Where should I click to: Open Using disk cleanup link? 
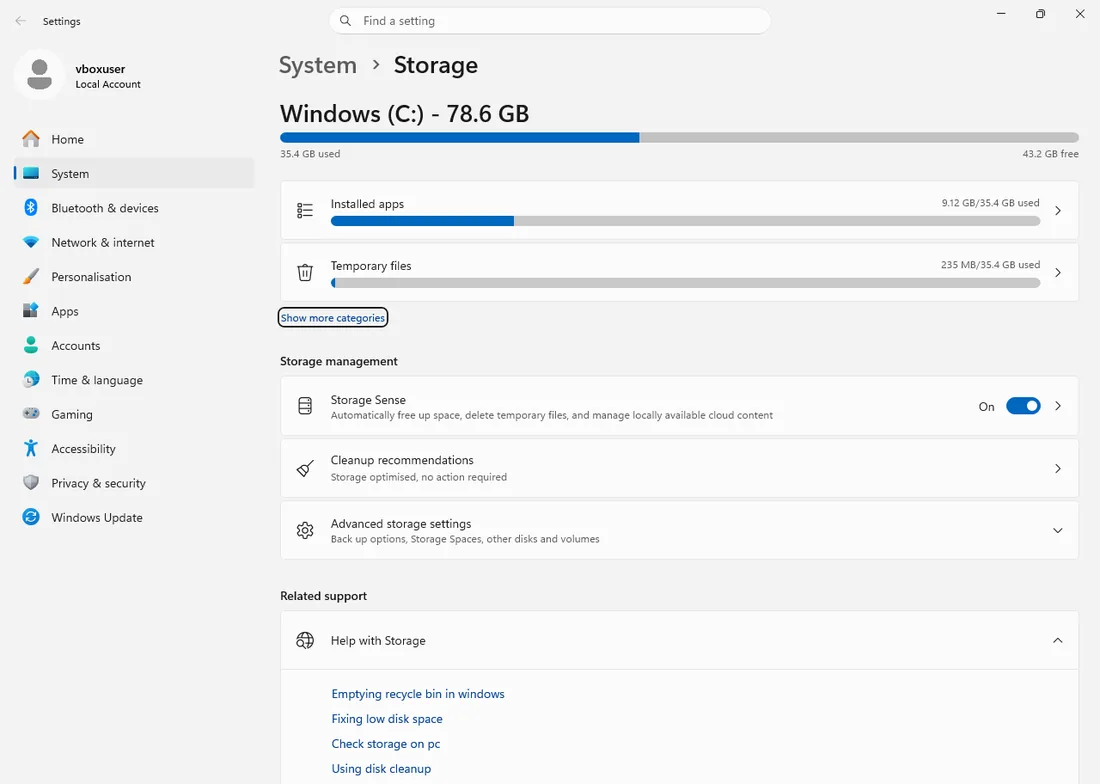click(x=381, y=769)
